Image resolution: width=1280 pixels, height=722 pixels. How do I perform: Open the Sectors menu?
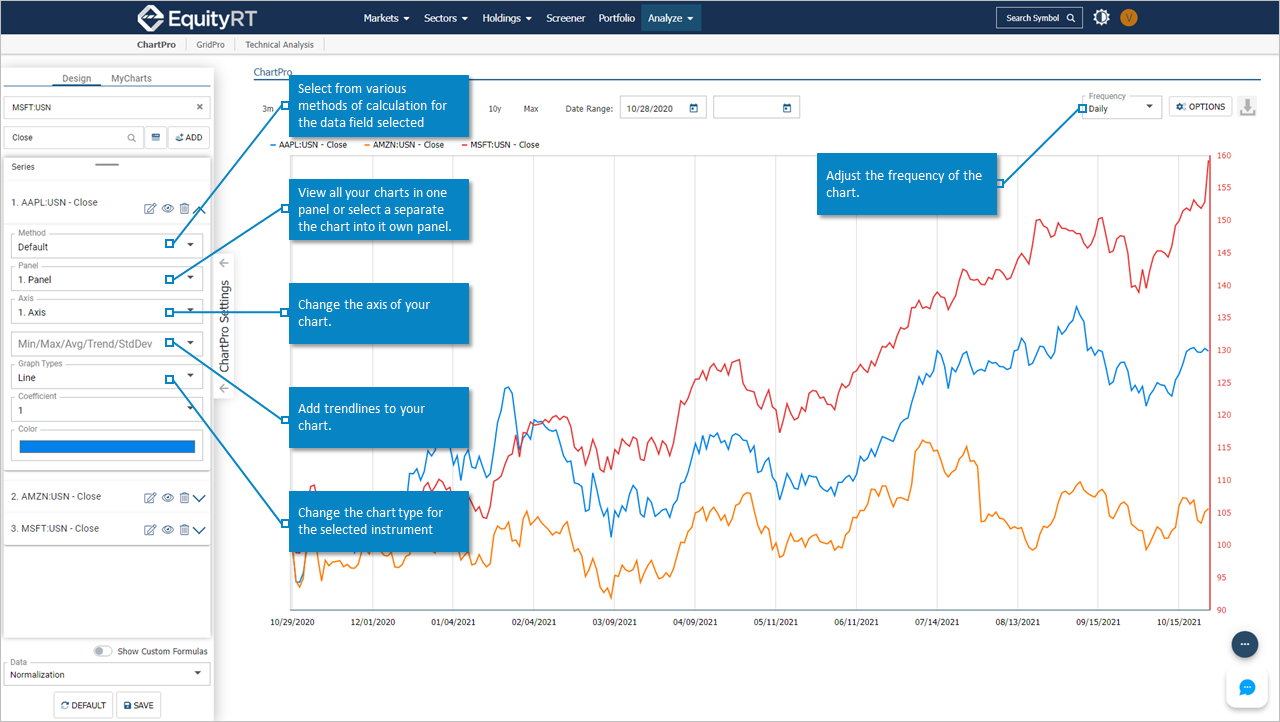click(x=445, y=18)
